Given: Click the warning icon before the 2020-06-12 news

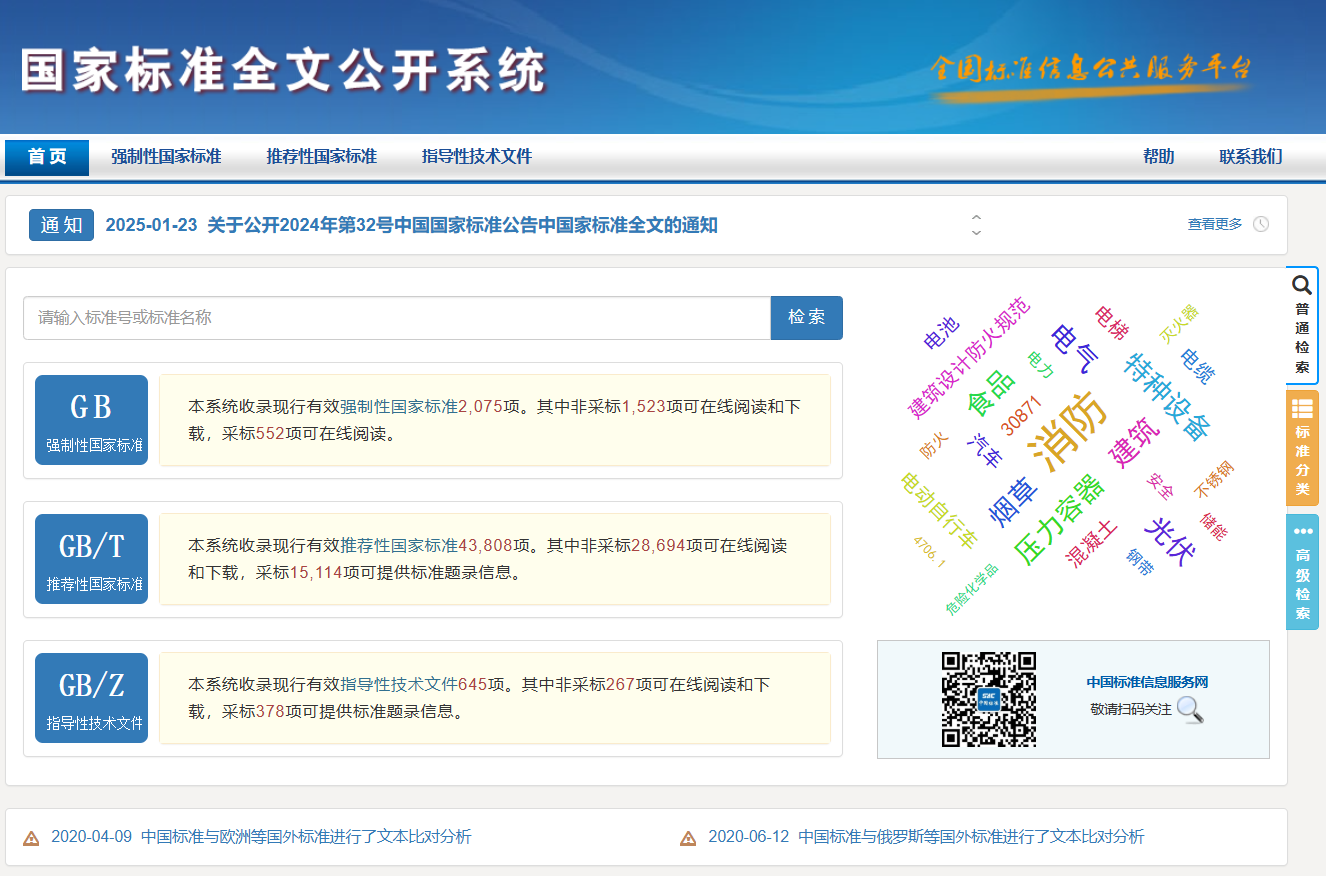Looking at the screenshot, I should pos(688,839).
